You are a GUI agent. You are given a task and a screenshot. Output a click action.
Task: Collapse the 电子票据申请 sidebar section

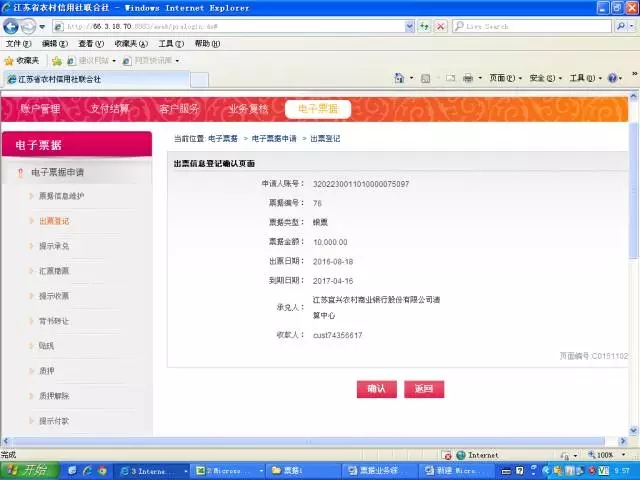tap(57, 172)
